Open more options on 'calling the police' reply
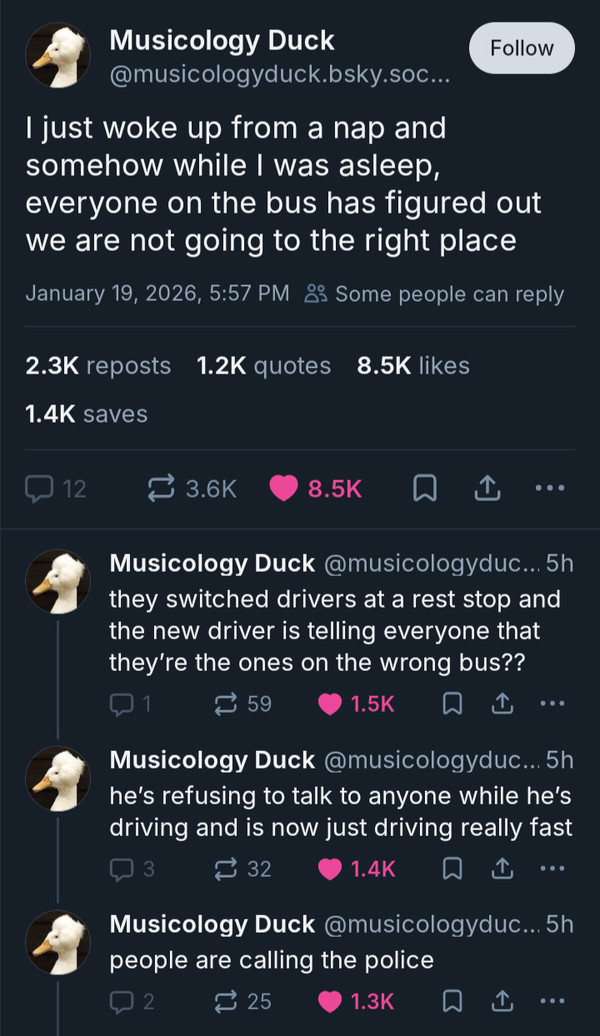The width and height of the screenshot is (600, 1036). pyautogui.click(x=550, y=1001)
